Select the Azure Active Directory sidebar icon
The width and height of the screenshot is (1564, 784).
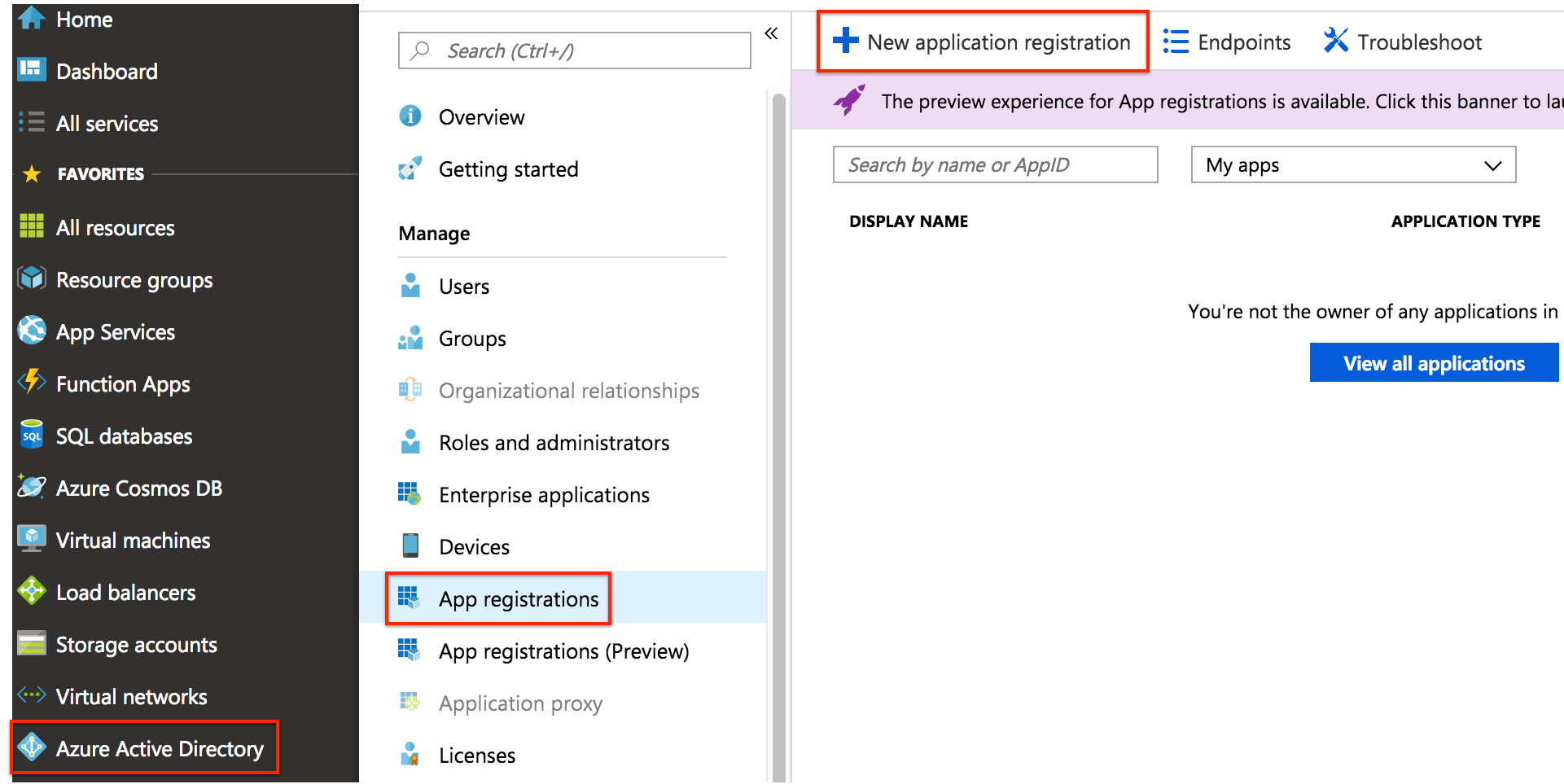pos(32,747)
